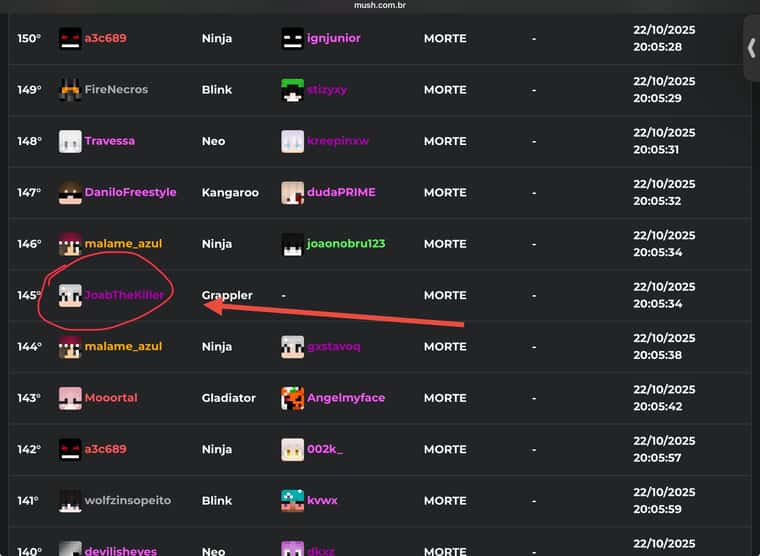
Task: Open dudaPRIME player profile
Action: coord(341,192)
